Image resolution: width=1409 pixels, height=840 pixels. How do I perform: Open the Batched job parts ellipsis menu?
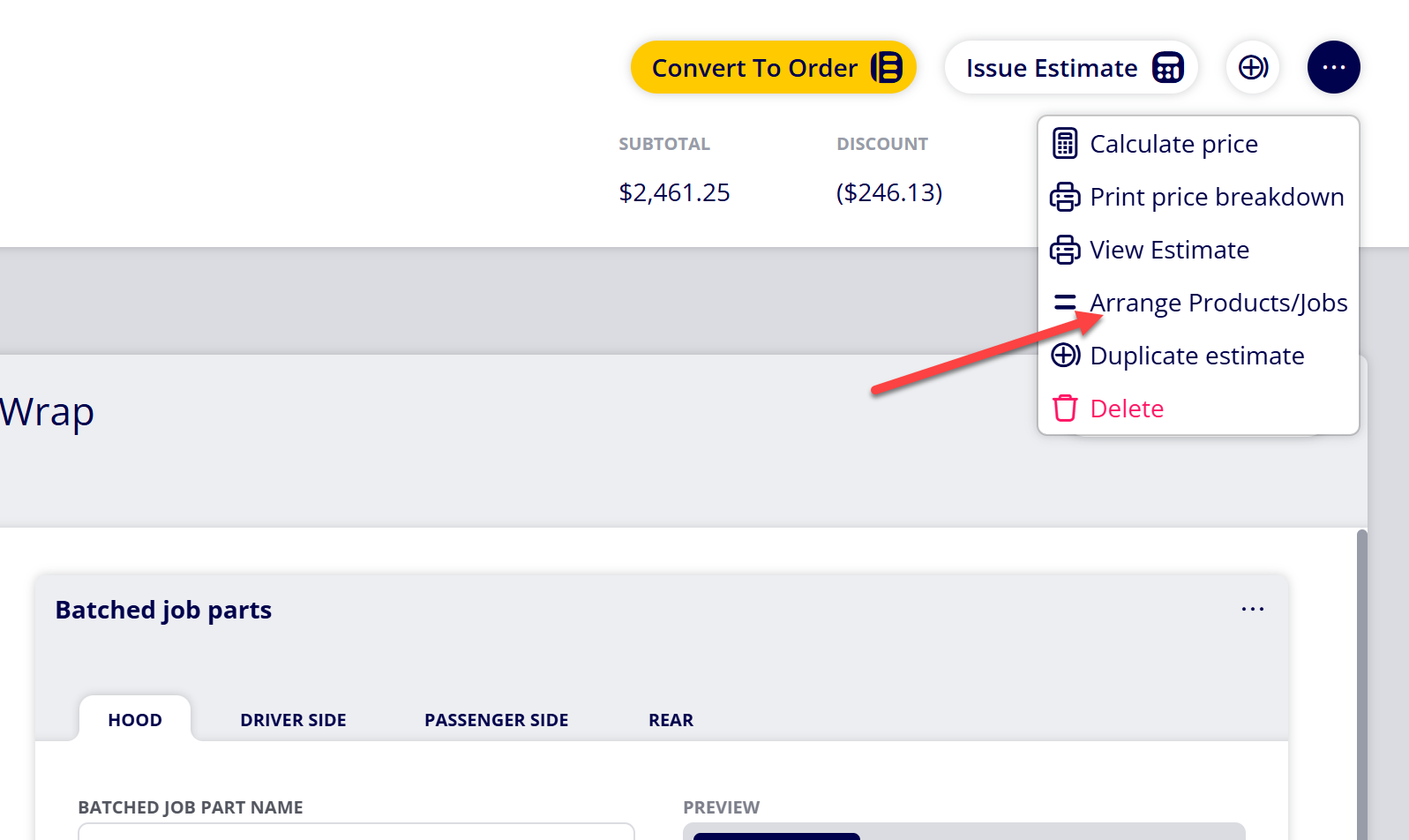coord(1253,609)
